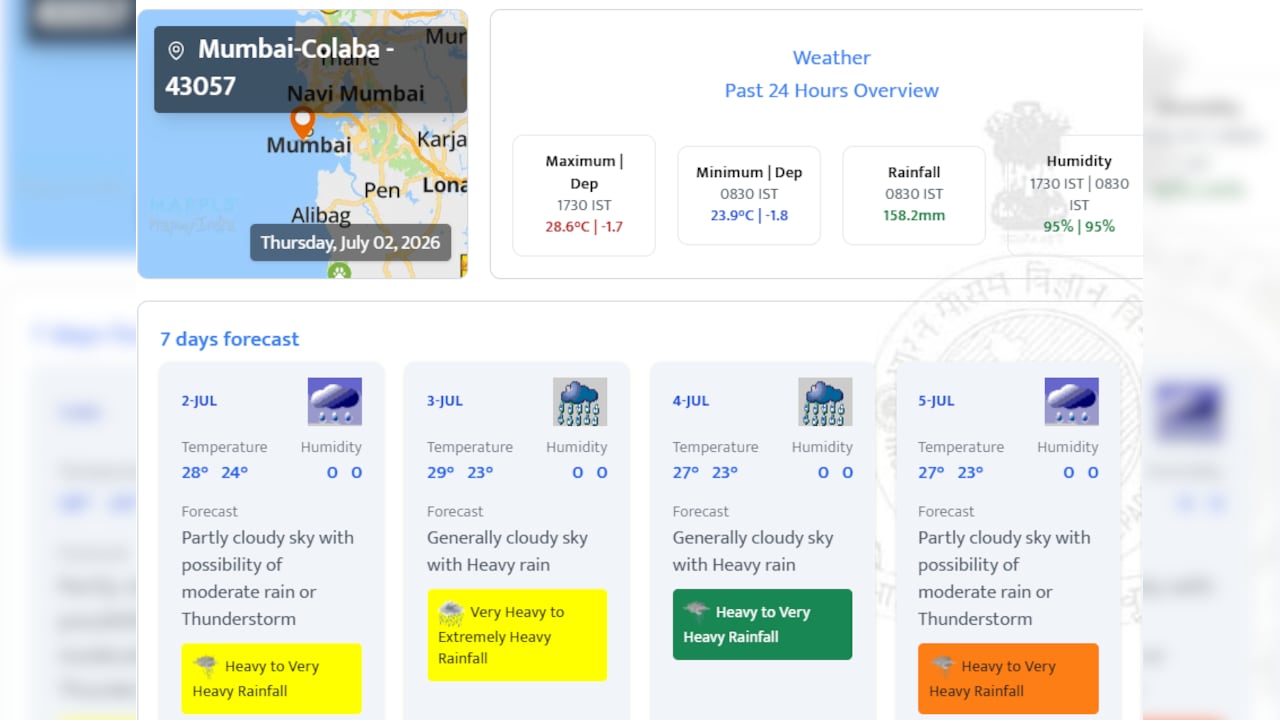1280x720 pixels.
Task: Open the 2-JUL Heavy to Very Heavy Rainfall warning
Action: pos(271,679)
